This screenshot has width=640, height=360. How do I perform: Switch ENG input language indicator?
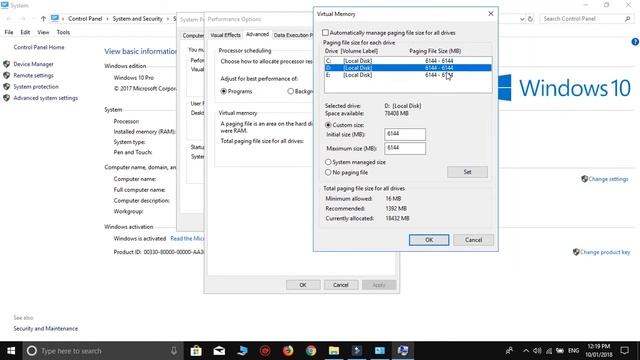click(x=573, y=351)
